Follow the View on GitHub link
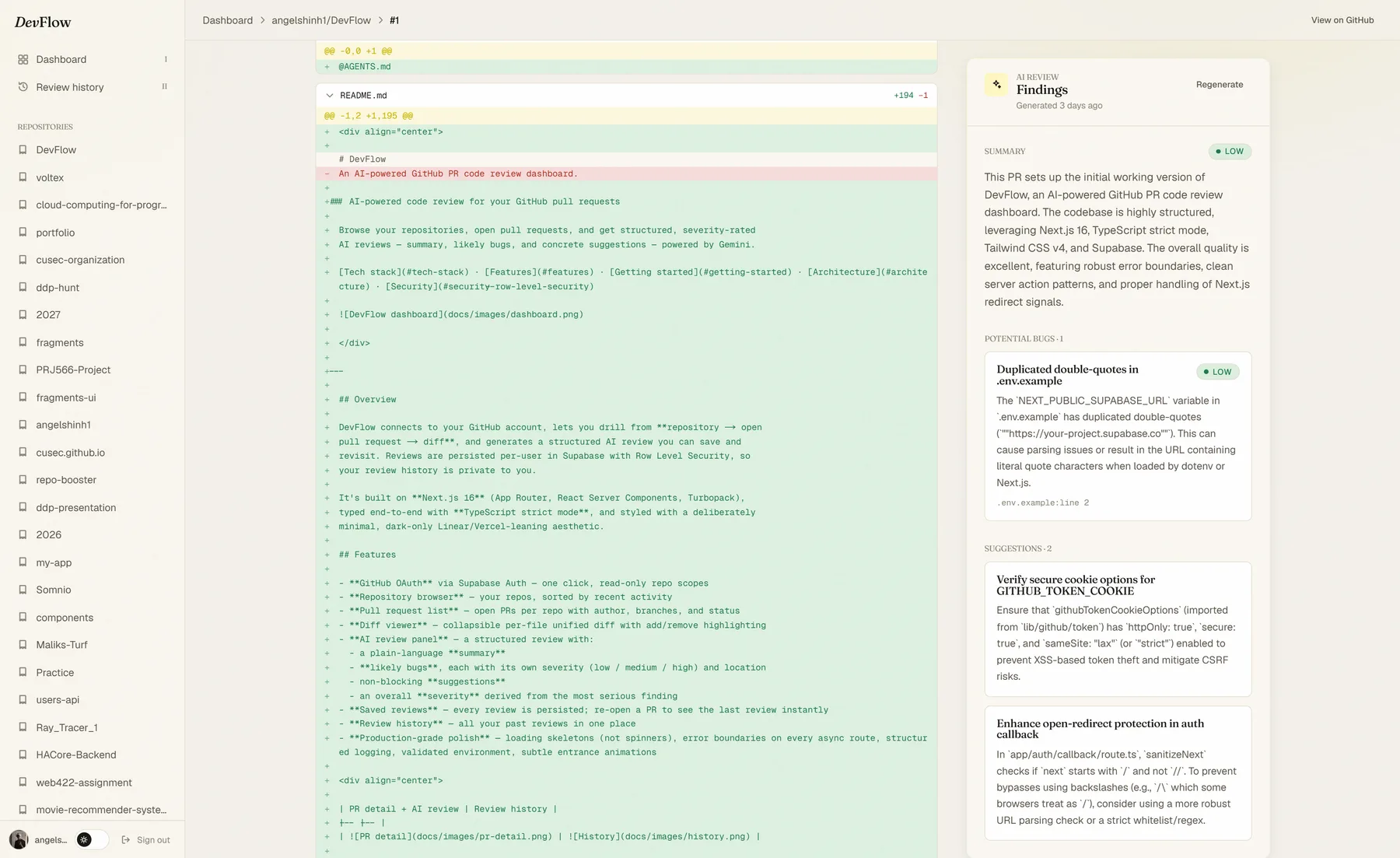 1342,20
